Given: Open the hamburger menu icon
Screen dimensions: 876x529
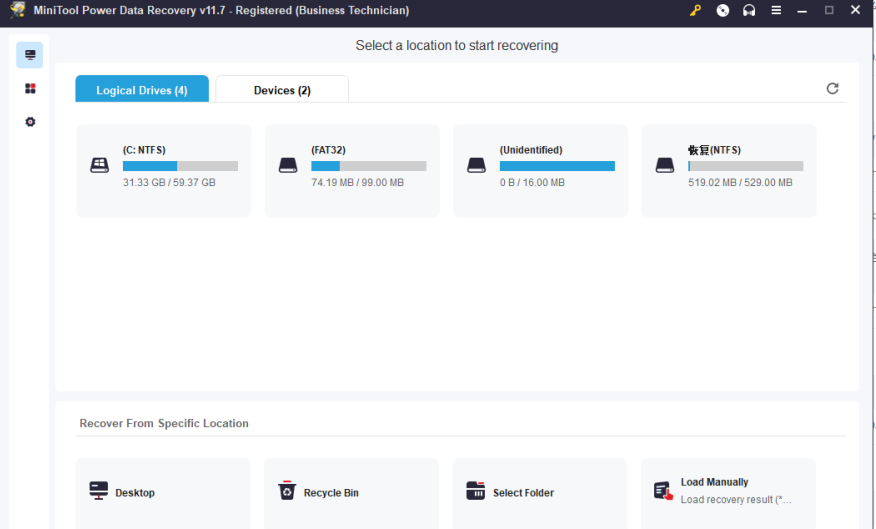Looking at the screenshot, I should [776, 10].
